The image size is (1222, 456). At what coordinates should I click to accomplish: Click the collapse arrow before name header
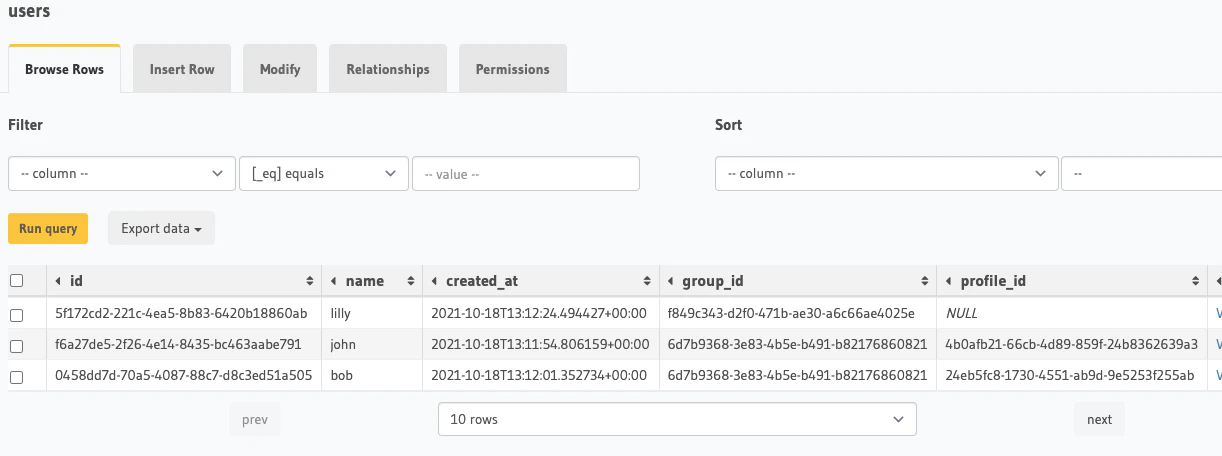tap(334, 281)
